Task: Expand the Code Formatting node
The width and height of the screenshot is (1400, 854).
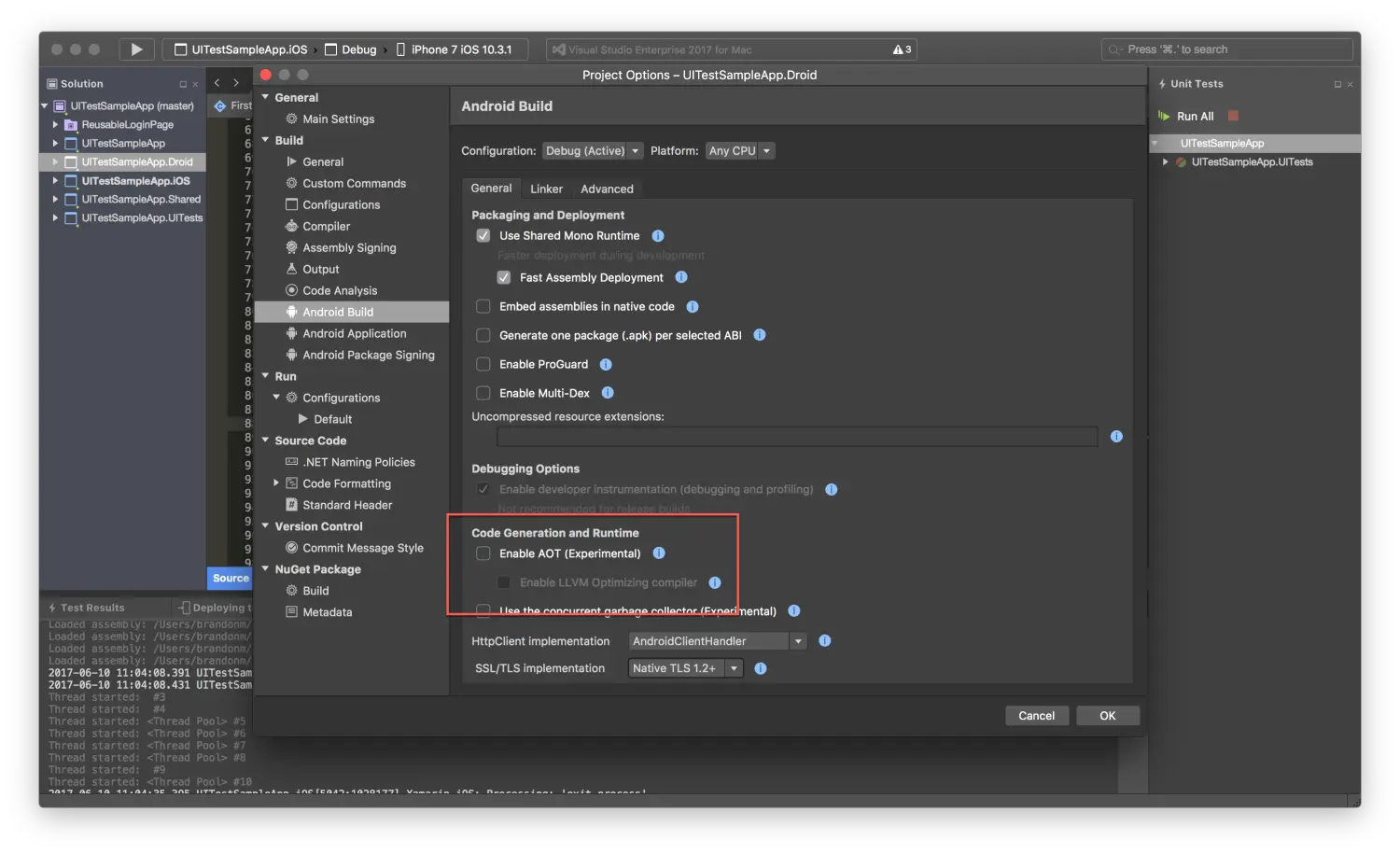Action: pos(276,483)
